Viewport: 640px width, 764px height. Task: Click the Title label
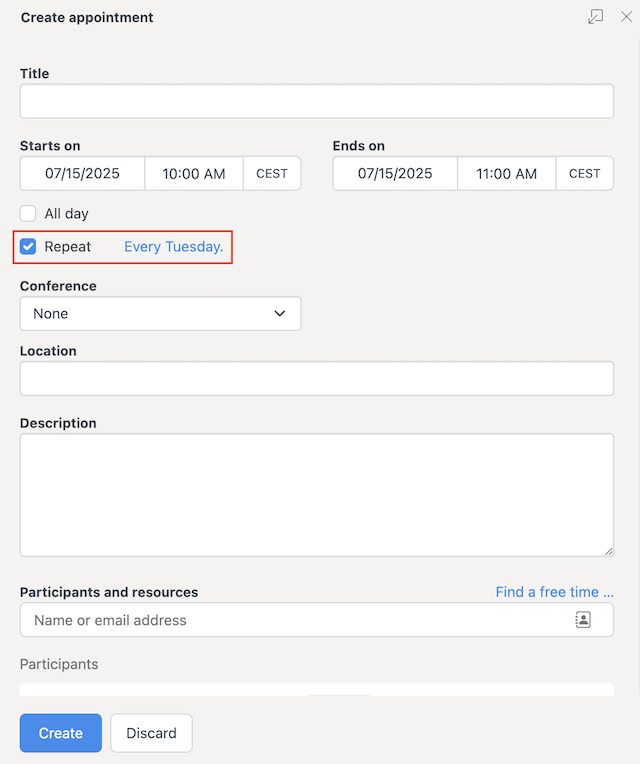tap(34, 74)
